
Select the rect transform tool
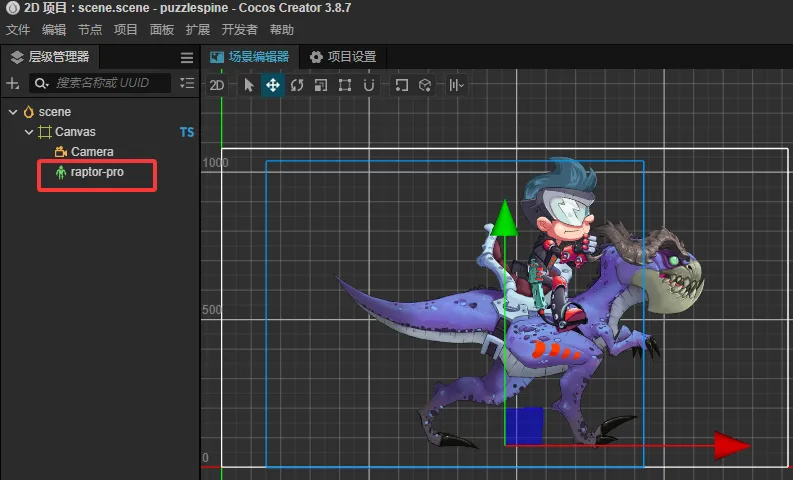click(345, 86)
